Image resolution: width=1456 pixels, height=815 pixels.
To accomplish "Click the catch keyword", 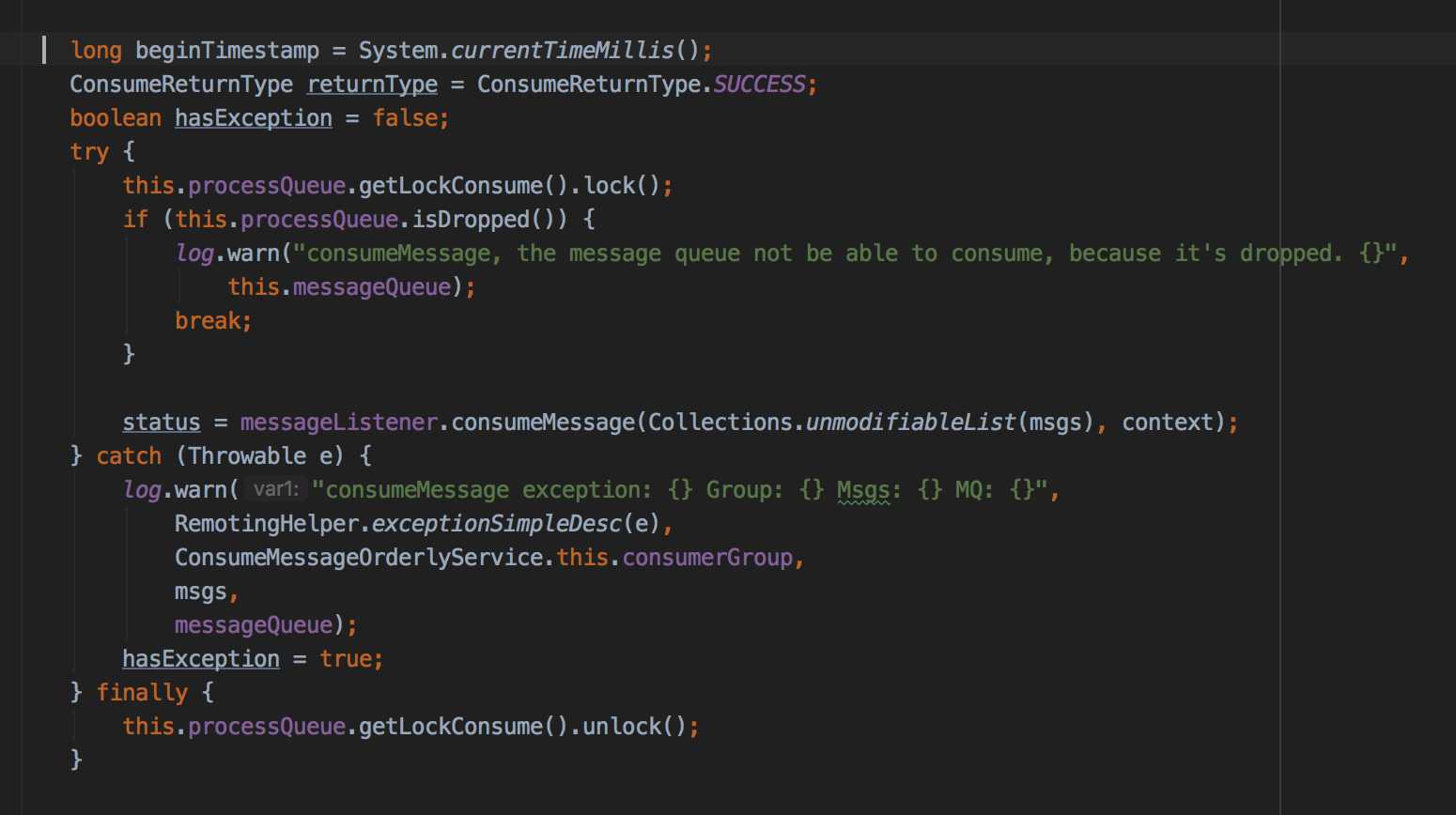I will click(x=129, y=456).
